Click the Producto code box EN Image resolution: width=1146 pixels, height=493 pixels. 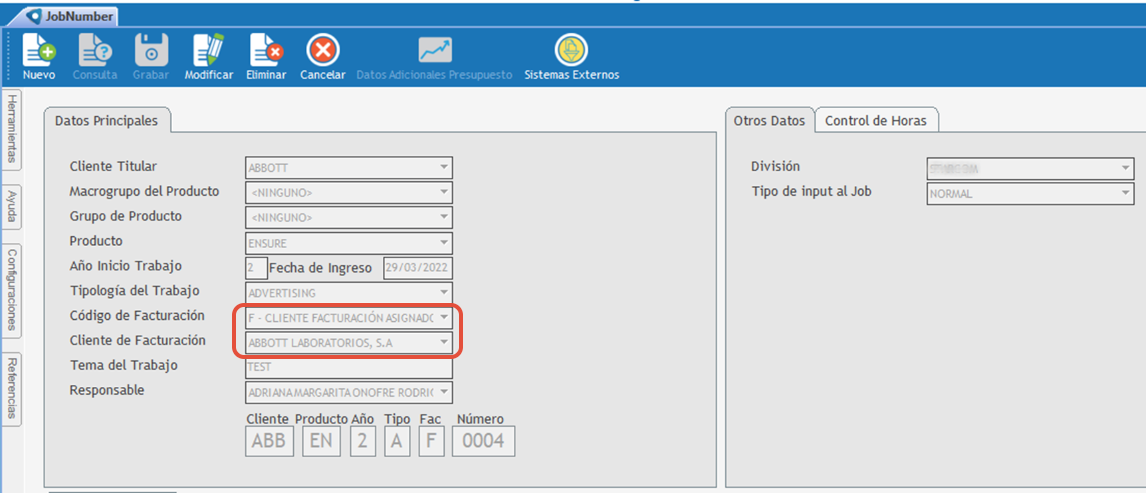[321, 442]
